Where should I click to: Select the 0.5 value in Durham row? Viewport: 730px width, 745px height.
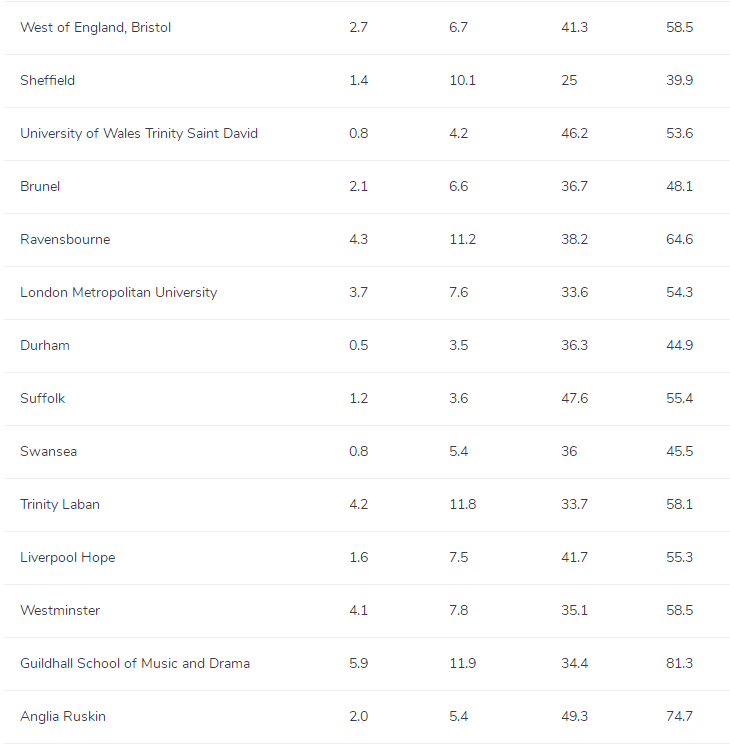(x=358, y=345)
